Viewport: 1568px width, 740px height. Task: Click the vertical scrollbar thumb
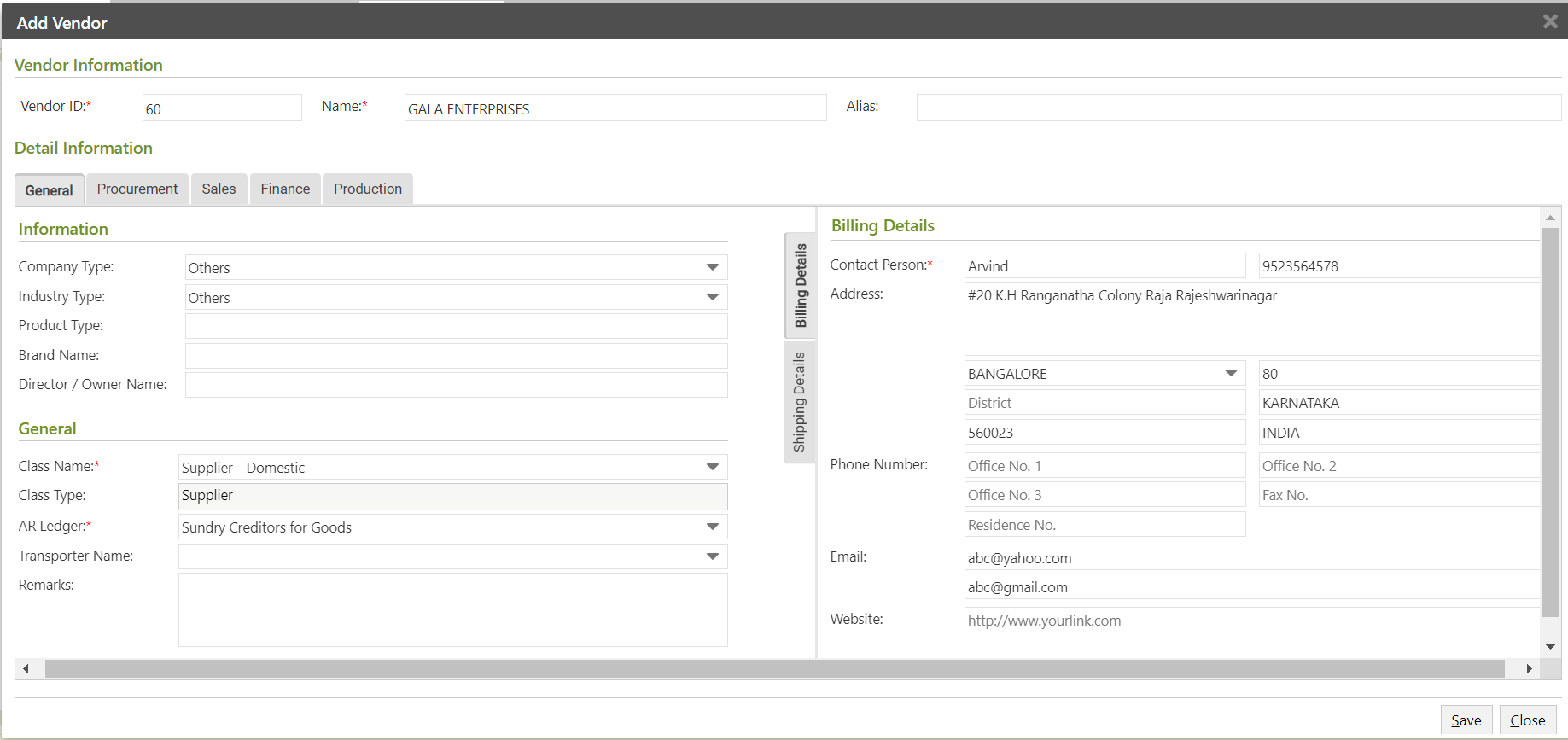(1551, 422)
